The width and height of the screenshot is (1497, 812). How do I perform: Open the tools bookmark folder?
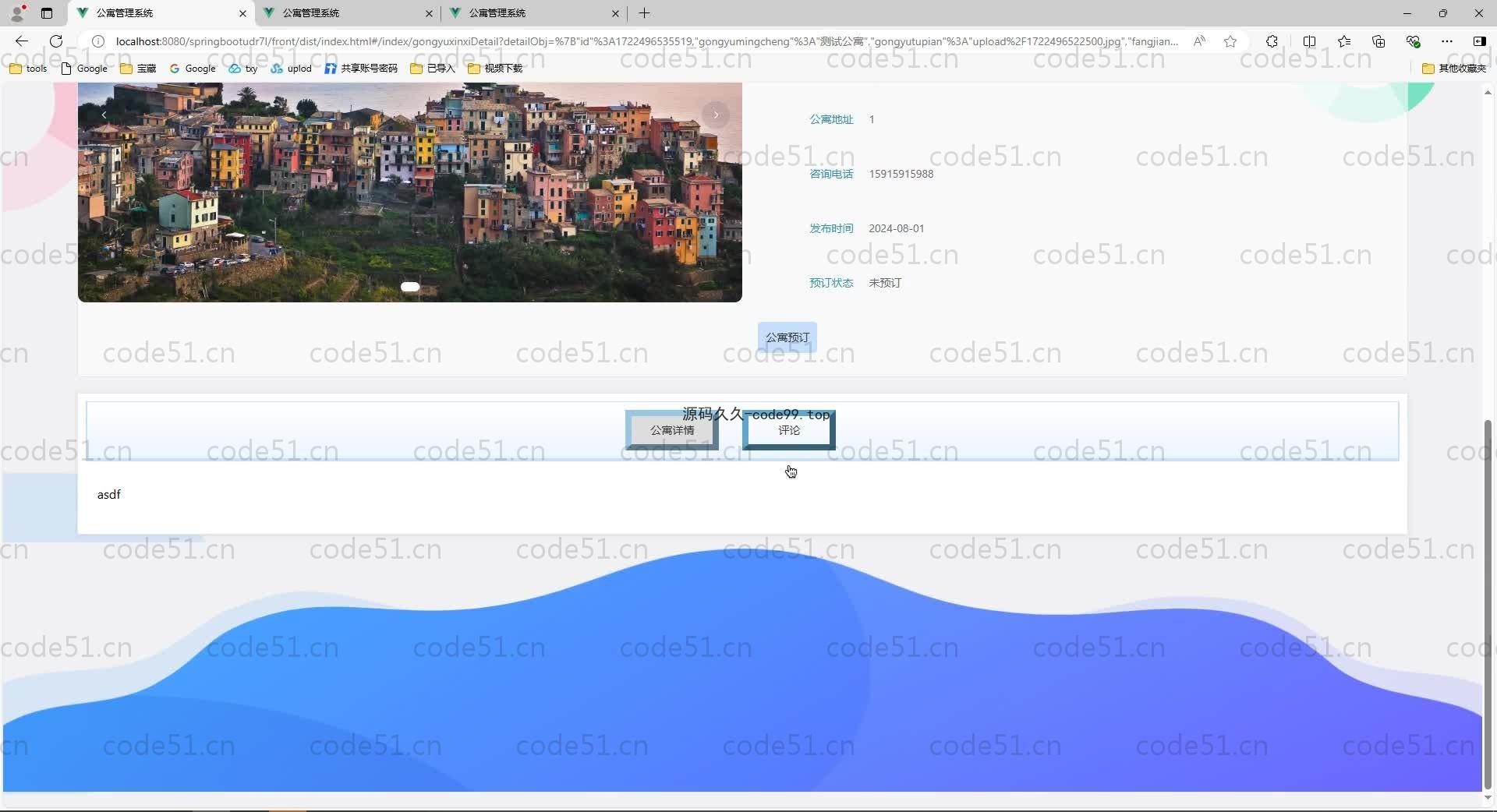click(28, 69)
